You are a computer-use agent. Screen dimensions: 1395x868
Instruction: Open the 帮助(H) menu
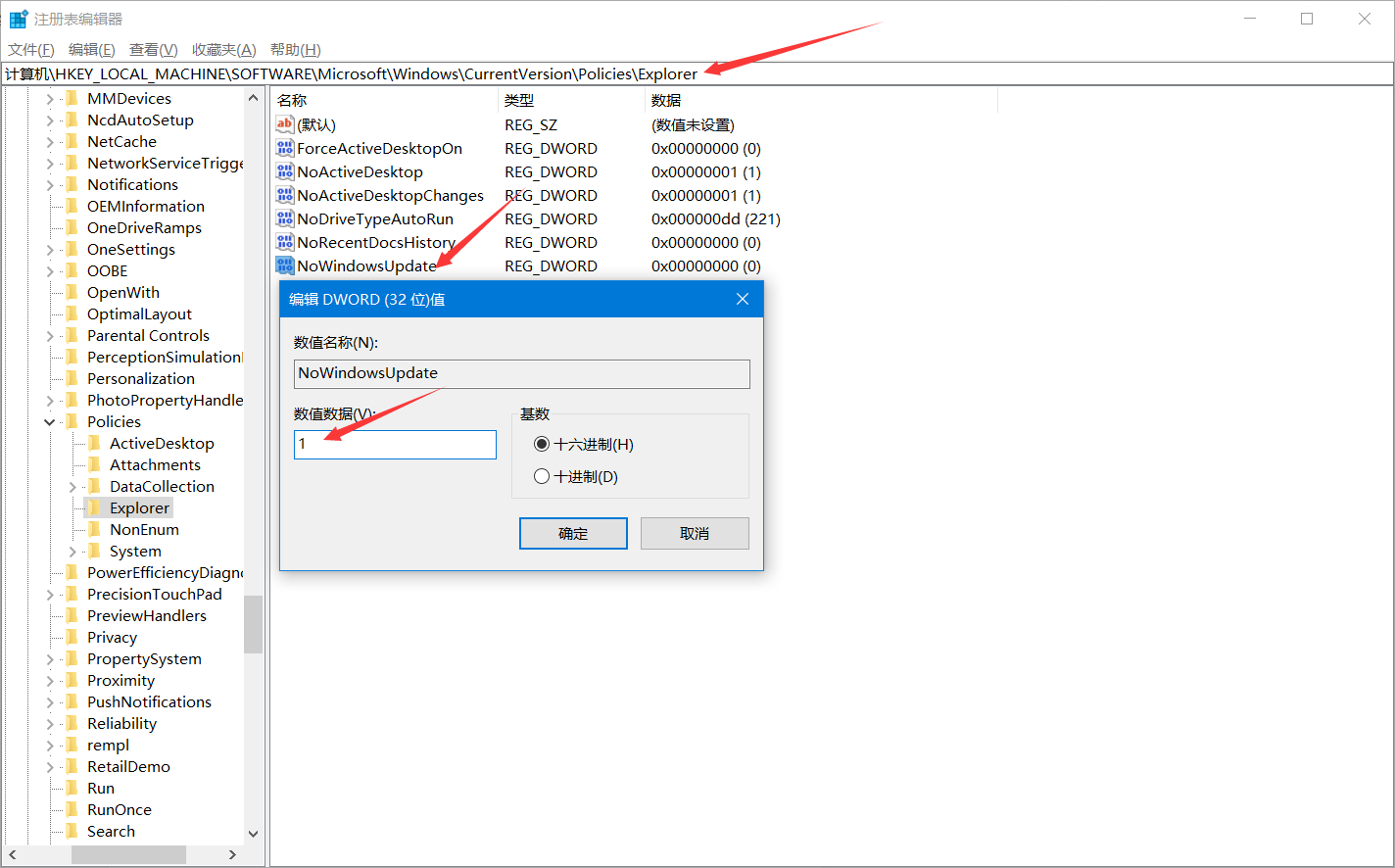296,49
